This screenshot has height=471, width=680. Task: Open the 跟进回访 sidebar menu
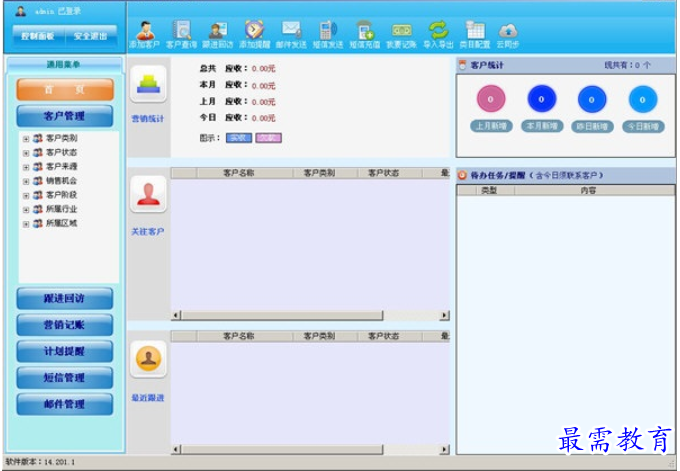point(65,299)
